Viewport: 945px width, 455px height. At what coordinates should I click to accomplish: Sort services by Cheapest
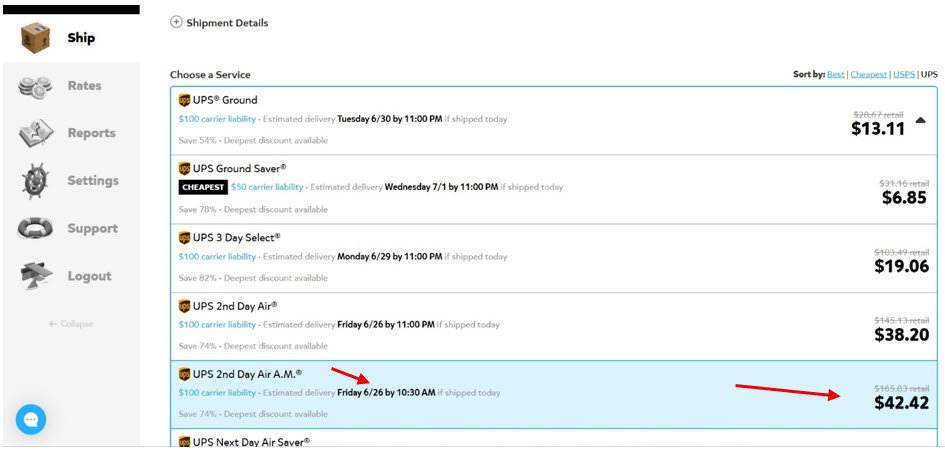(x=868, y=75)
